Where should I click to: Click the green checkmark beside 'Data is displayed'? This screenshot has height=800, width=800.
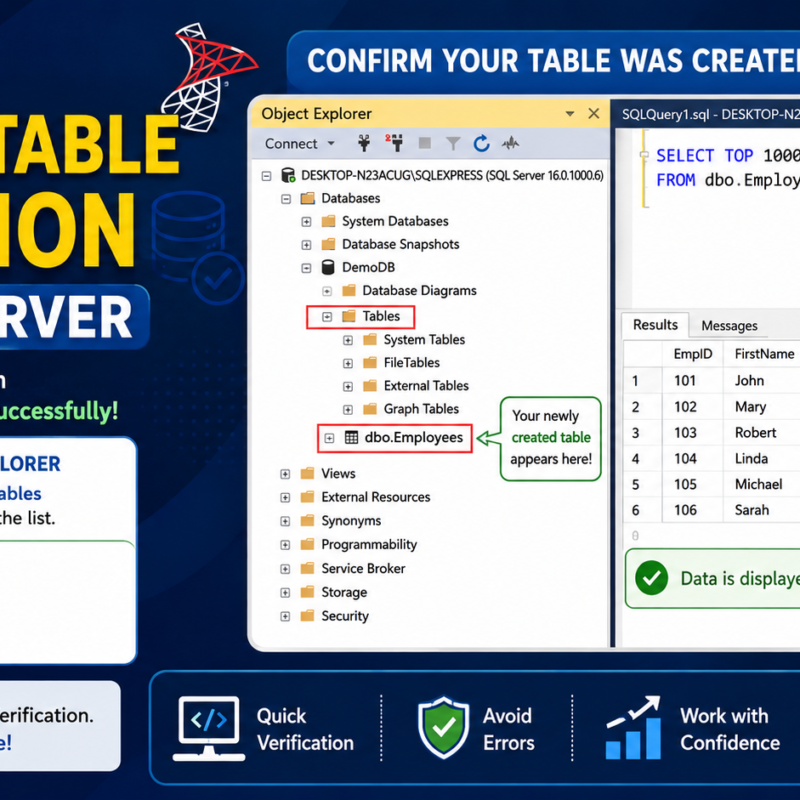click(x=652, y=578)
